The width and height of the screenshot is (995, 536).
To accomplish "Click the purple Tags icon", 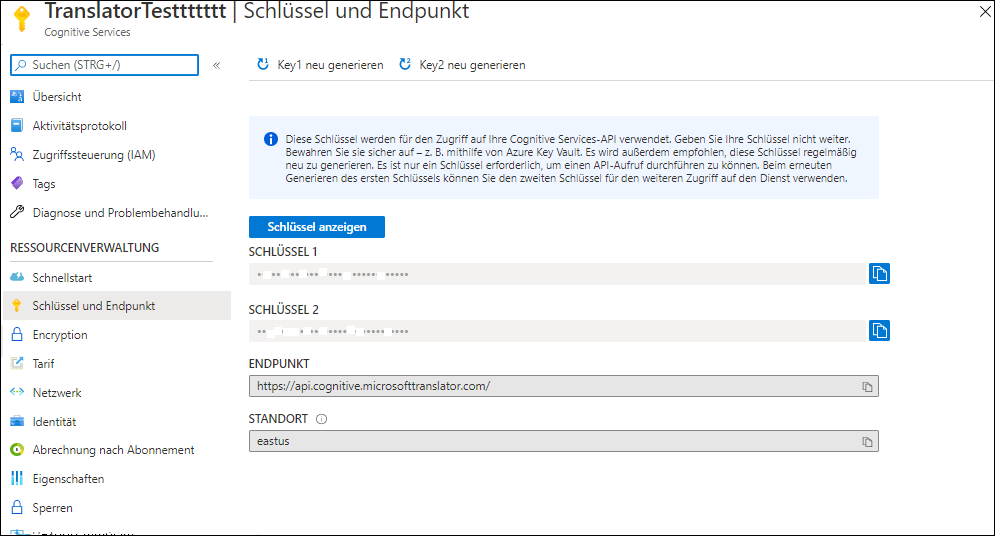I will 17,183.
